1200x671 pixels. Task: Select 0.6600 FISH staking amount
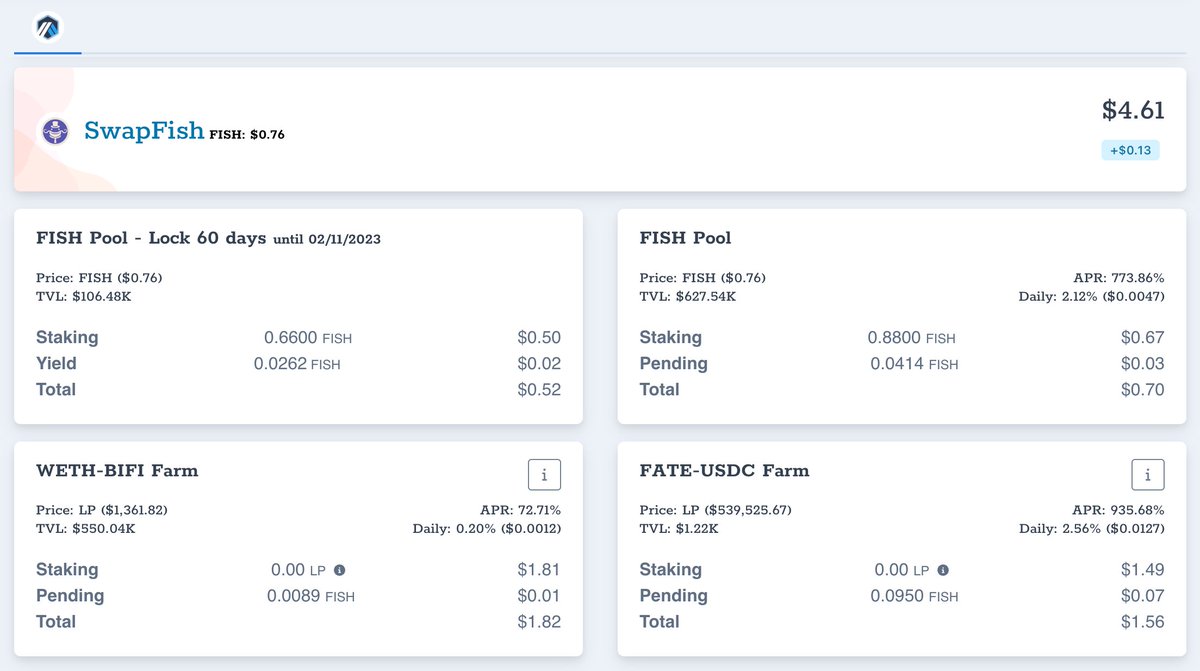pos(308,338)
